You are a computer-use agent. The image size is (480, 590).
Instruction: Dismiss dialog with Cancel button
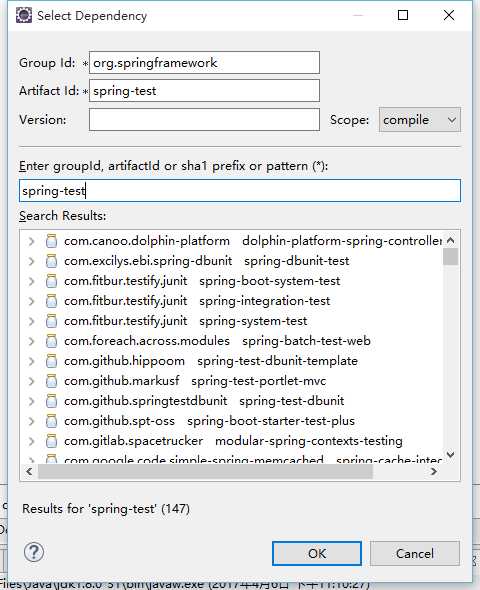[x=415, y=554]
